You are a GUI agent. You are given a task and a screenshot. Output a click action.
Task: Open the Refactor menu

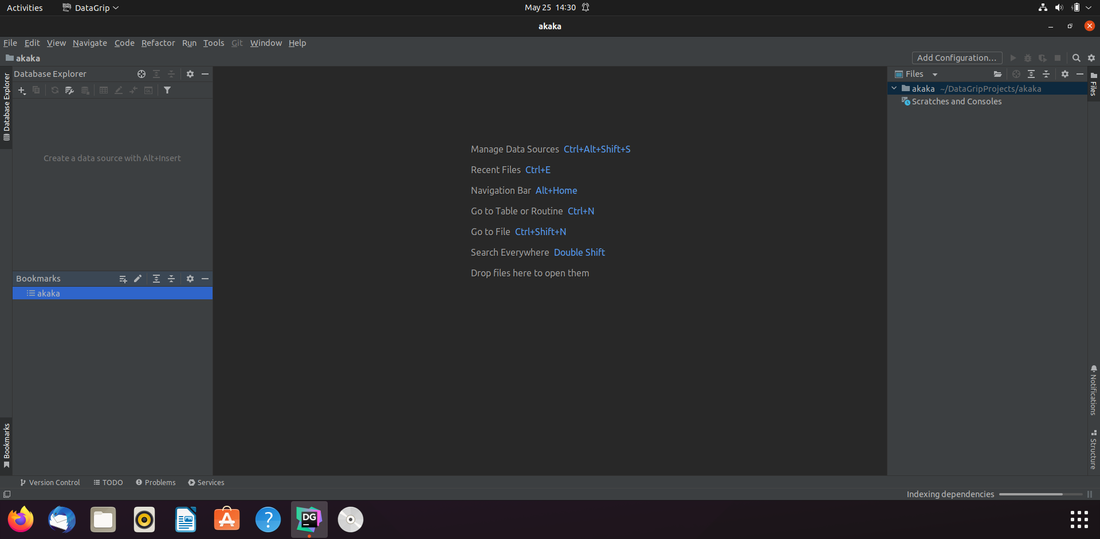coord(158,43)
